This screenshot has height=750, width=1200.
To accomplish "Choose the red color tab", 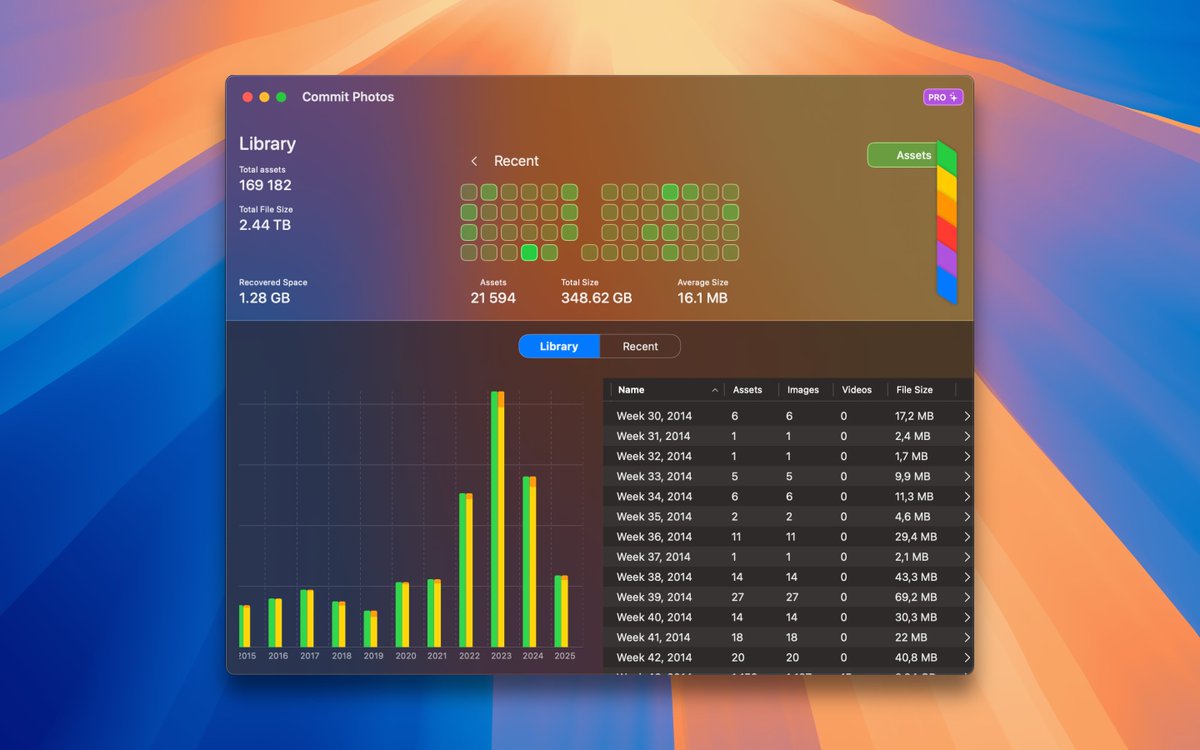I will tap(946, 235).
